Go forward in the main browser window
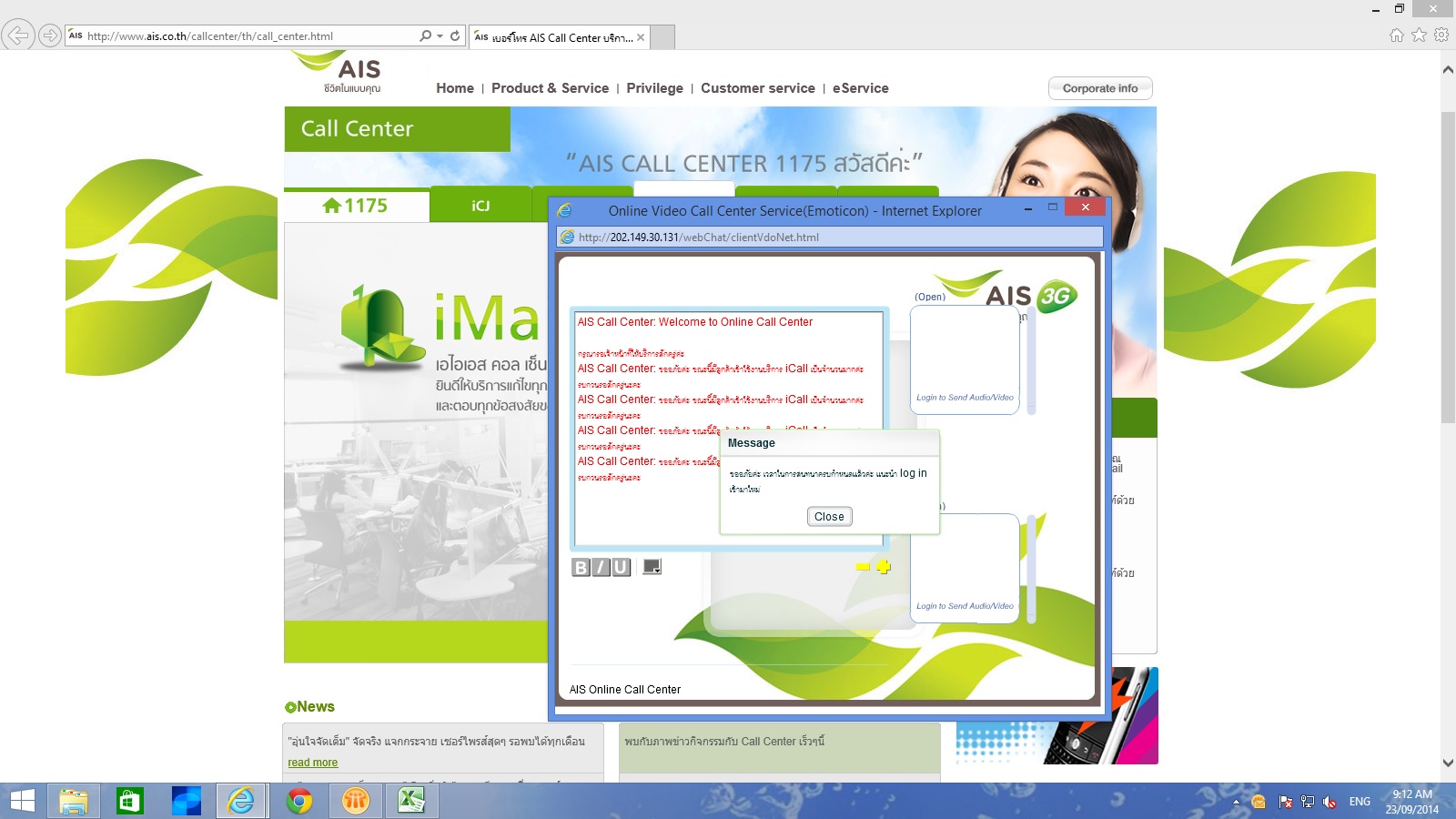Viewport: 1456px width, 819px height. coord(50,35)
